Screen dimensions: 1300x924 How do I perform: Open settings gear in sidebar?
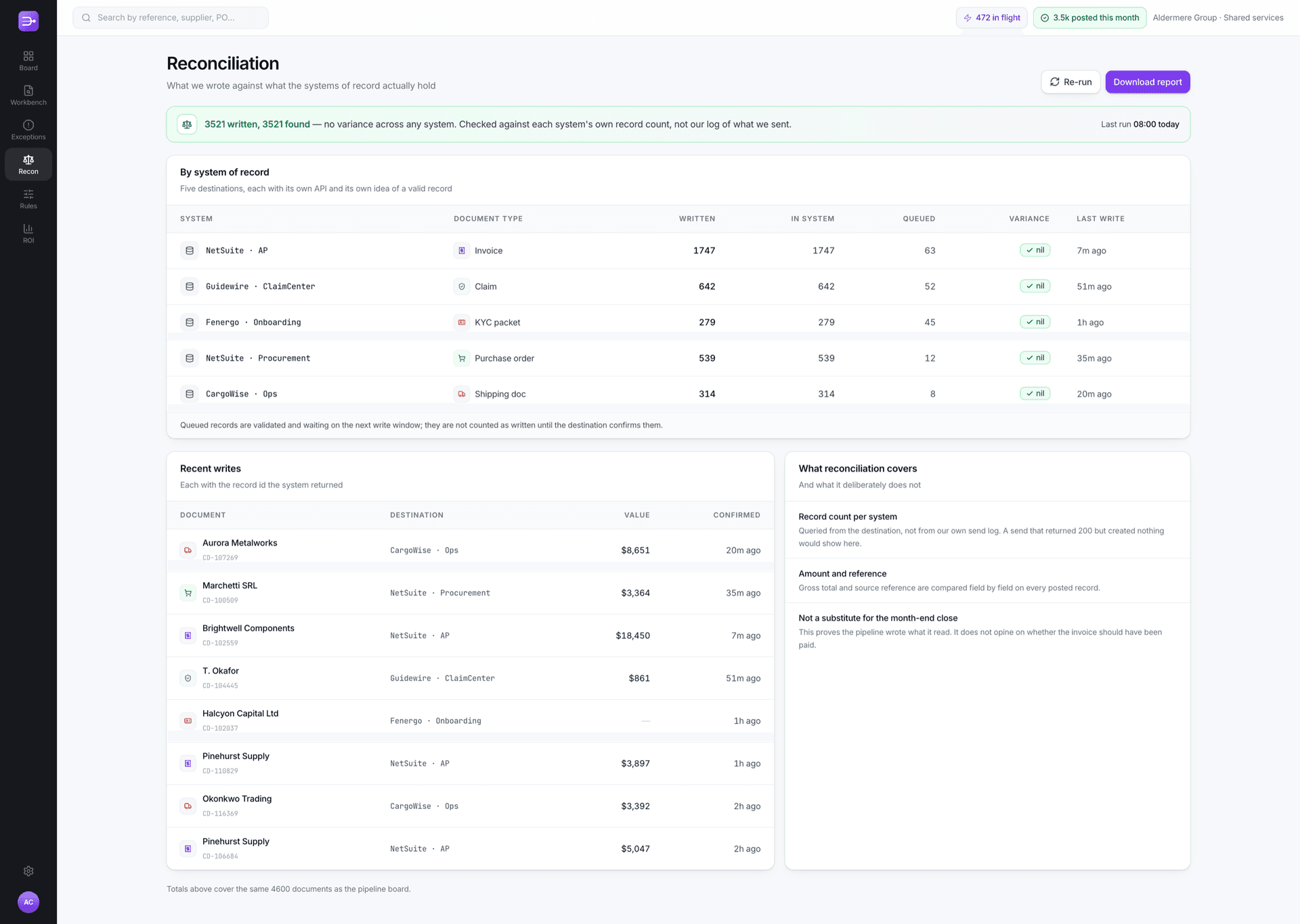pos(28,871)
